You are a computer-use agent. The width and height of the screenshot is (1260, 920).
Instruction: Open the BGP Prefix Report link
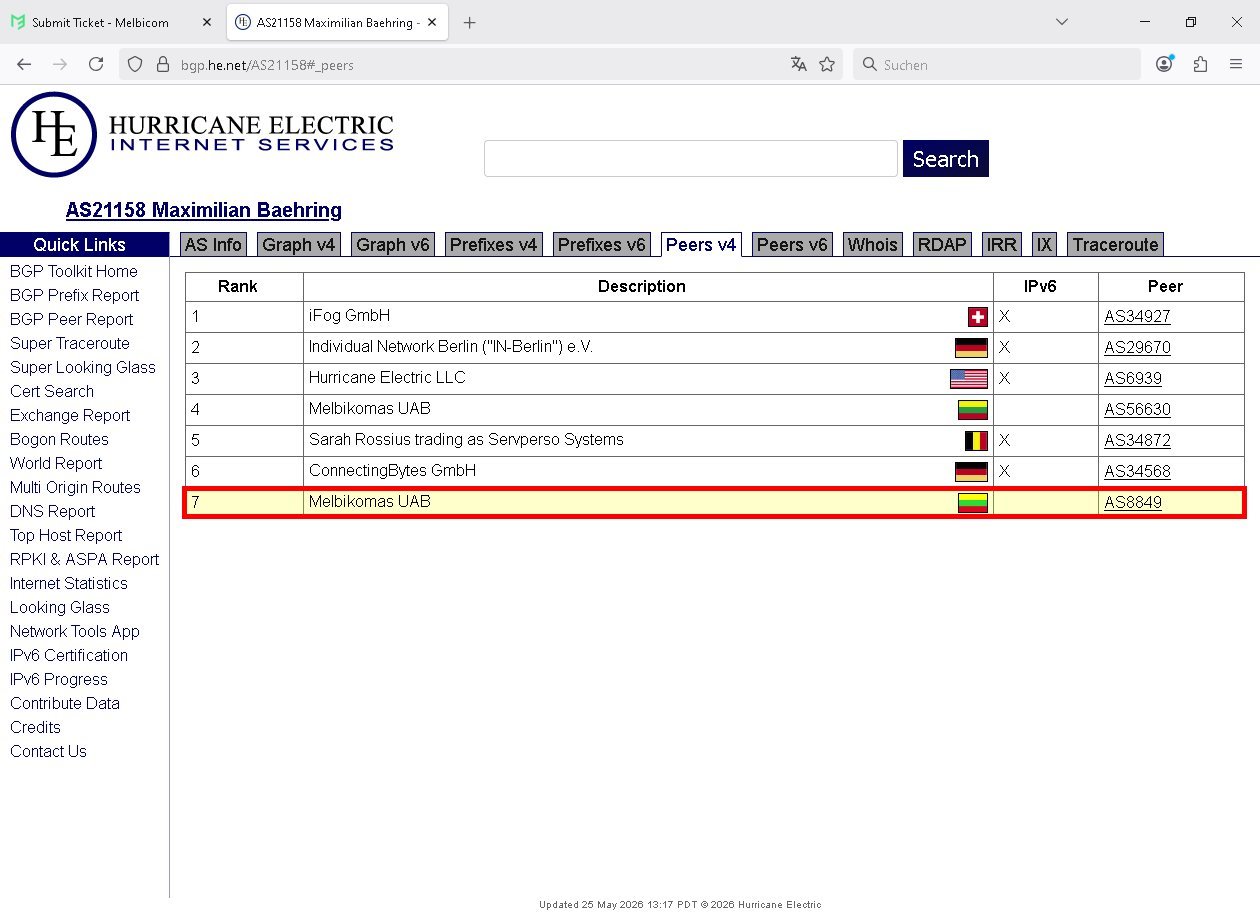tap(75, 295)
